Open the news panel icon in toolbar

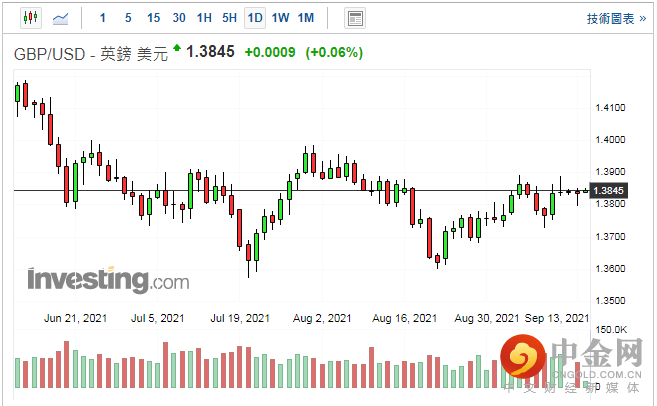point(354,18)
